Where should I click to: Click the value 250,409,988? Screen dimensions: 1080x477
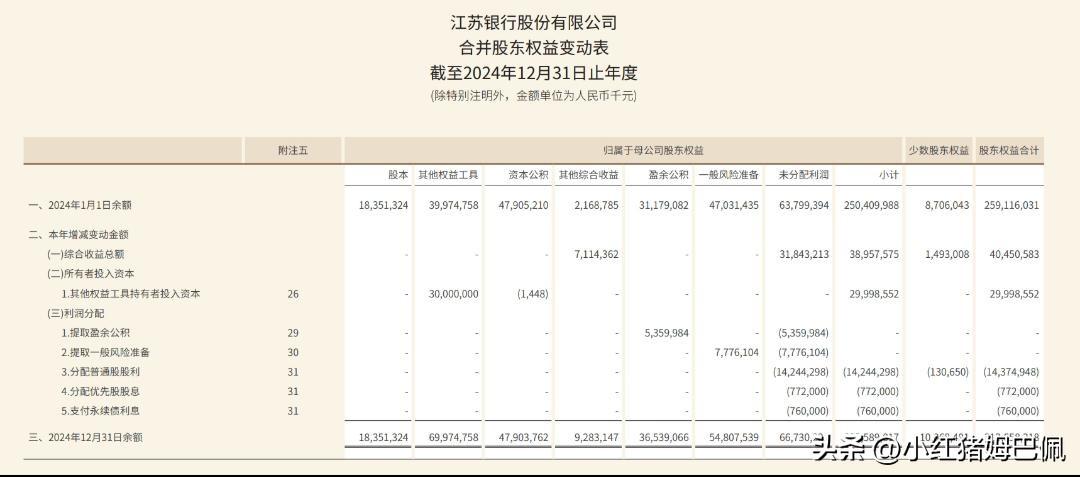pos(870,205)
